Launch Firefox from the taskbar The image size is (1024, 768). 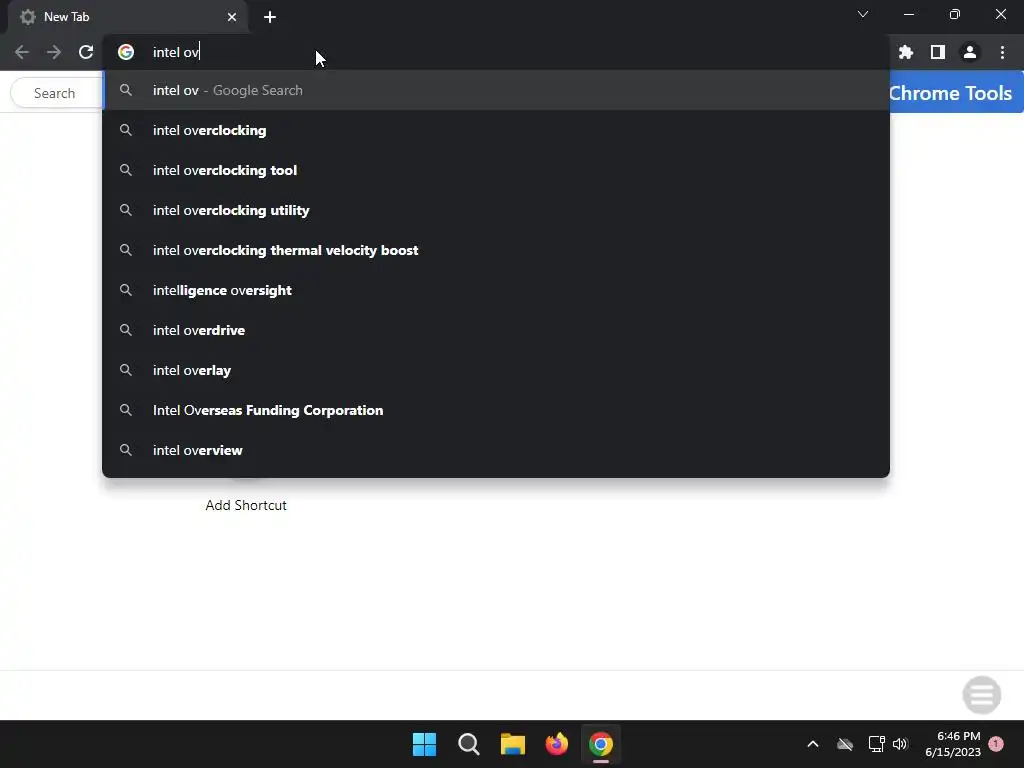tap(556, 744)
